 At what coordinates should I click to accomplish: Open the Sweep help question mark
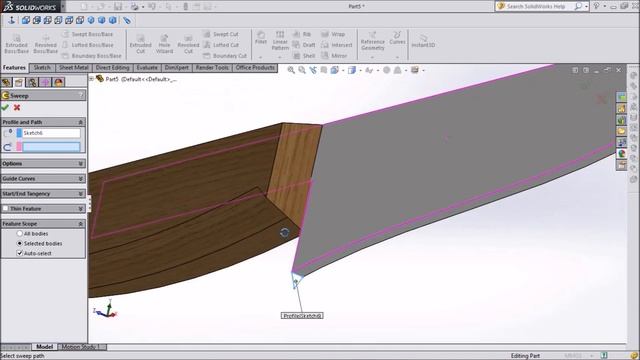tap(81, 96)
